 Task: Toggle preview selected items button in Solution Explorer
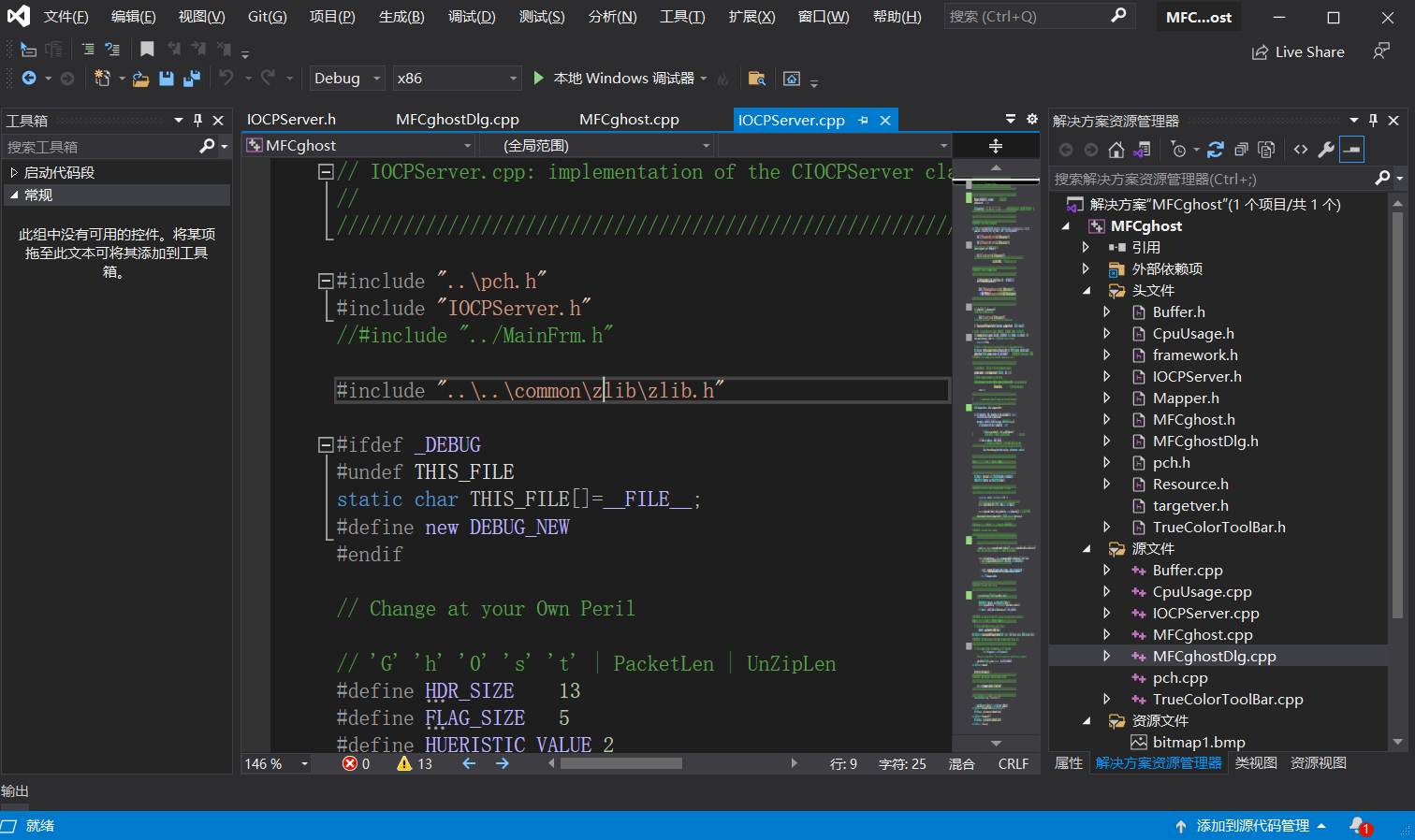1351,150
